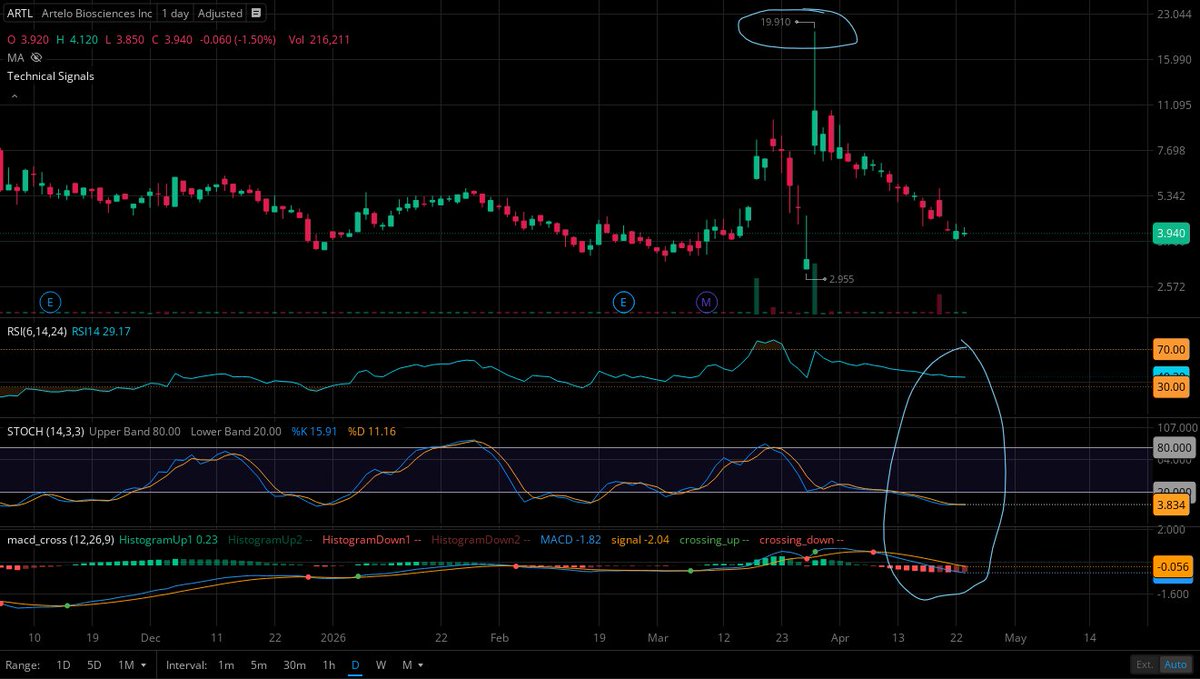Click the ARTL ticker symbol

pyautogui.click(x=20, y=13)
